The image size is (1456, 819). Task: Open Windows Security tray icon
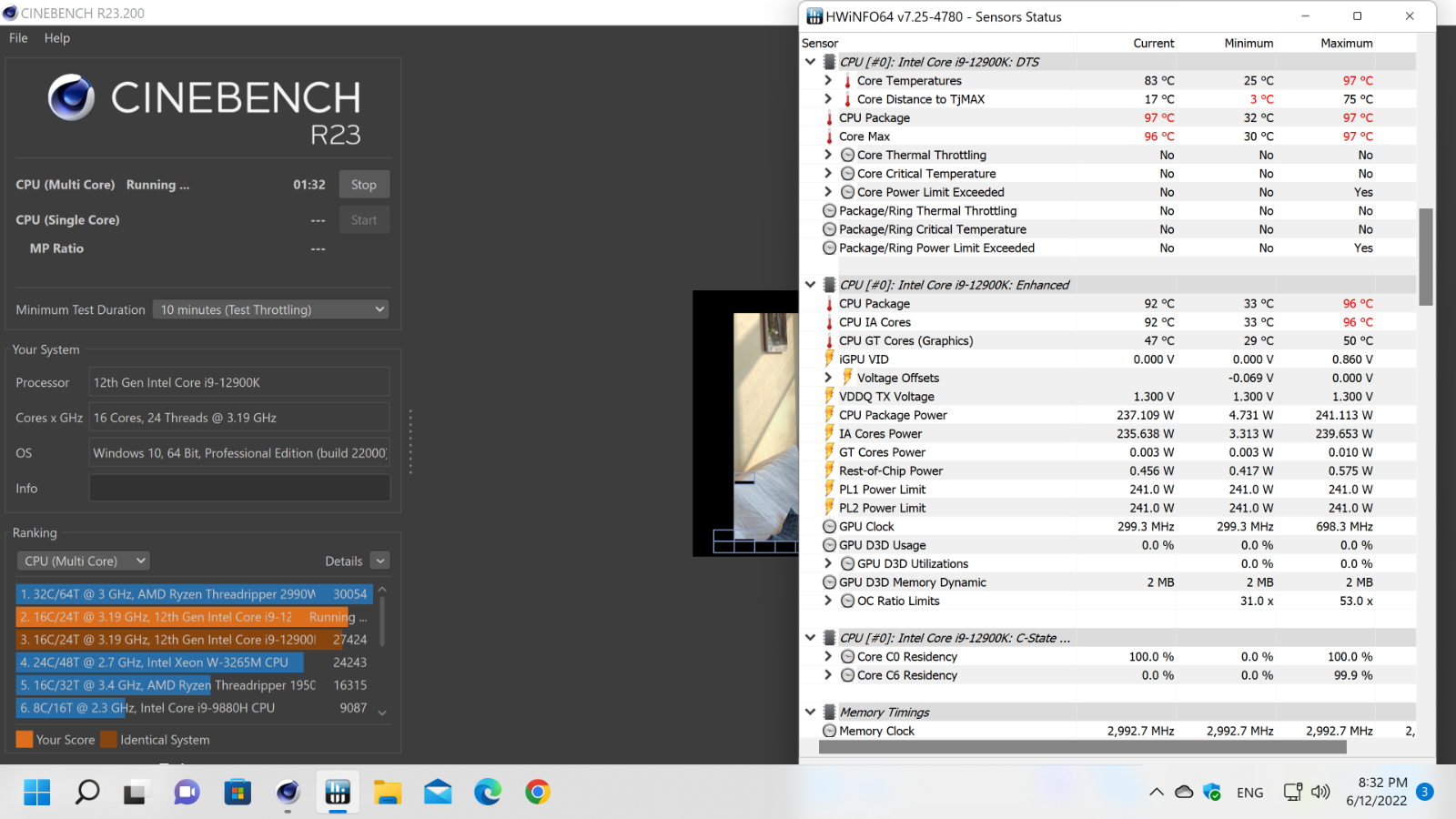click(x=1212, y=792)
